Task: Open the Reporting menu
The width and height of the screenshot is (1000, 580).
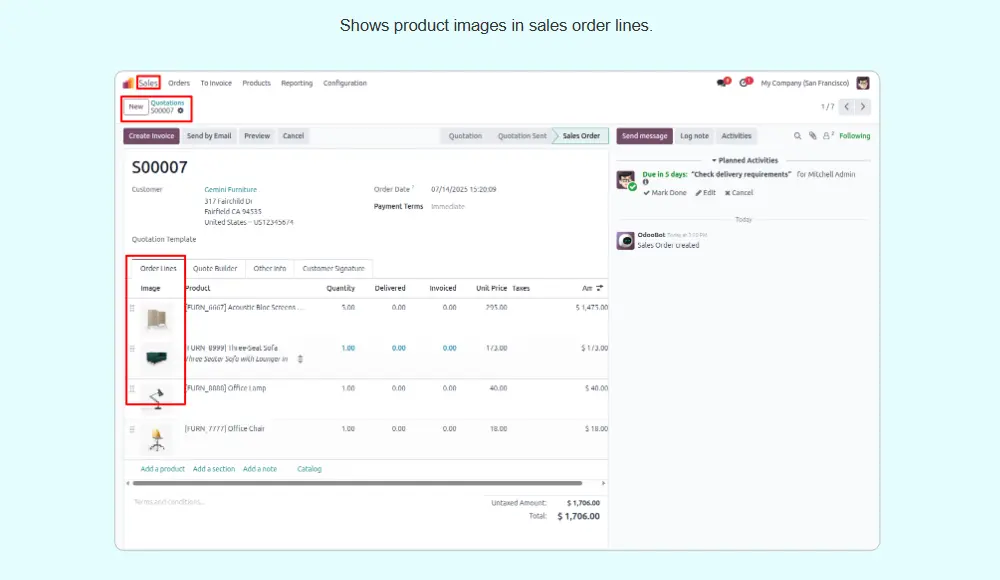Action: pyautogui.click(x=296, y=83)
